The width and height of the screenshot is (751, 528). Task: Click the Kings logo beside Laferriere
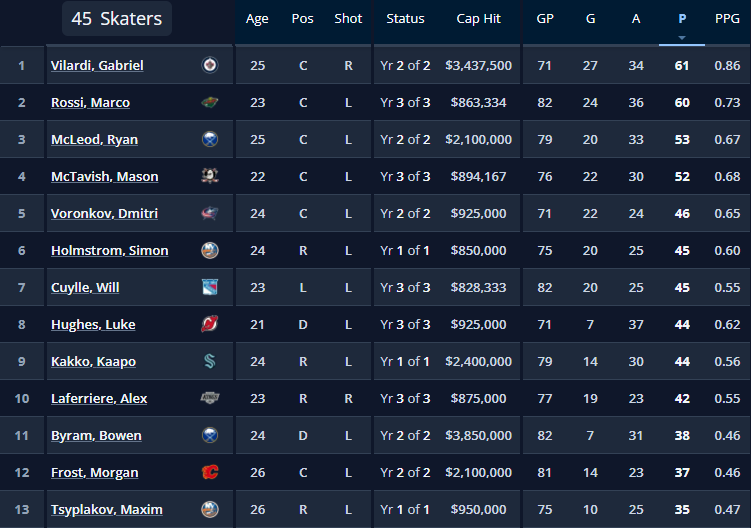pos(210,398)
